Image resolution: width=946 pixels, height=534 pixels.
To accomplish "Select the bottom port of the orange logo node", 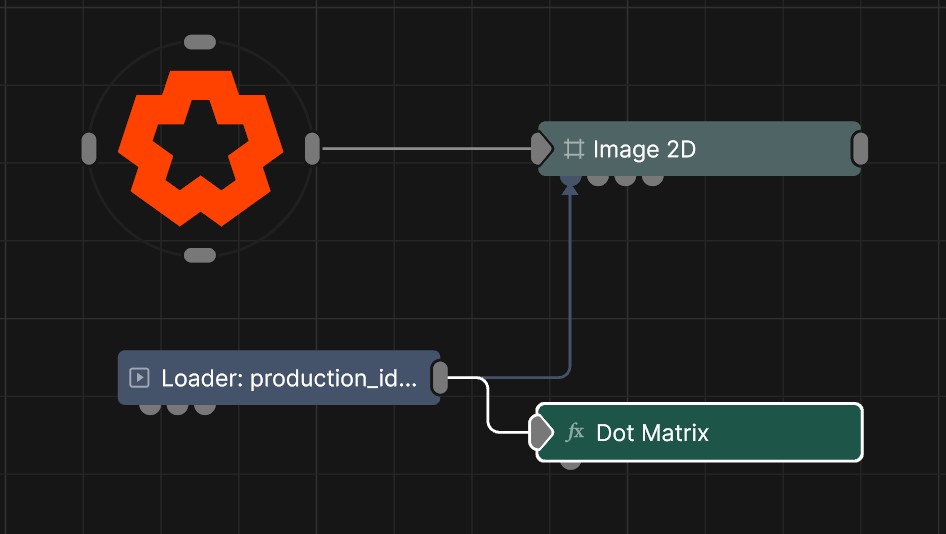I will (200, 255).
